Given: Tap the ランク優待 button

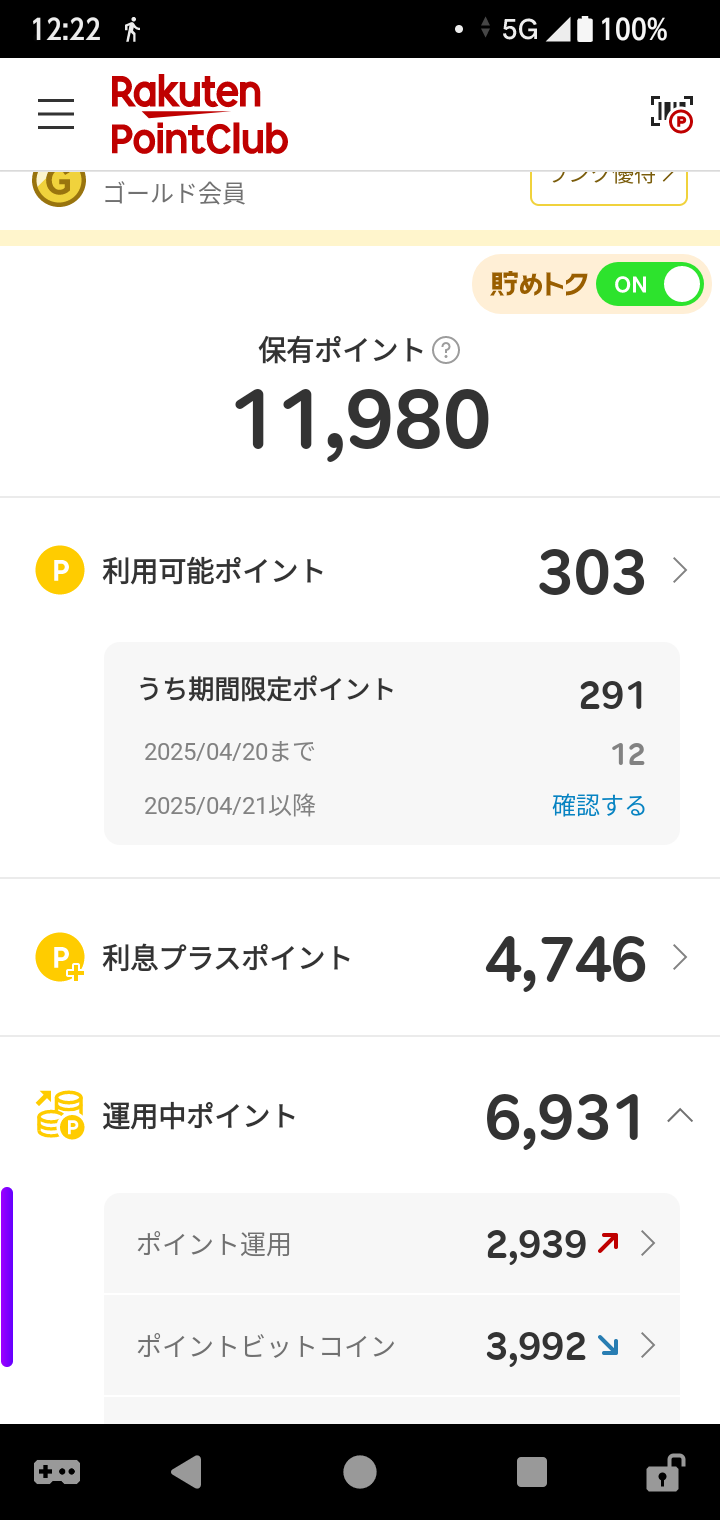Looking at the screenshot, I should 609,187.
